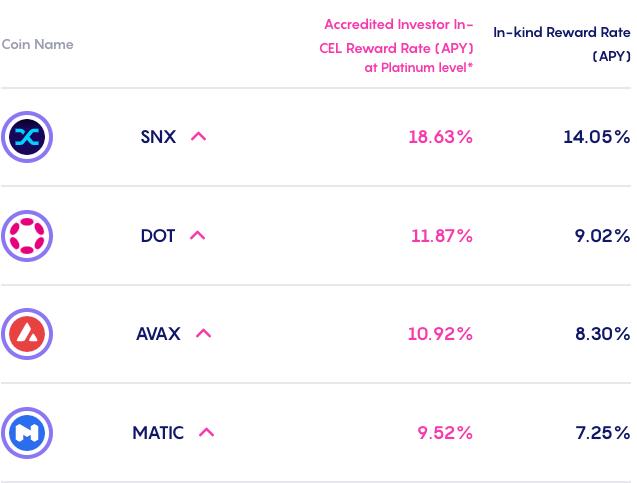
Task: Click the Coin Name column header
Action: (x=38, y=45)
